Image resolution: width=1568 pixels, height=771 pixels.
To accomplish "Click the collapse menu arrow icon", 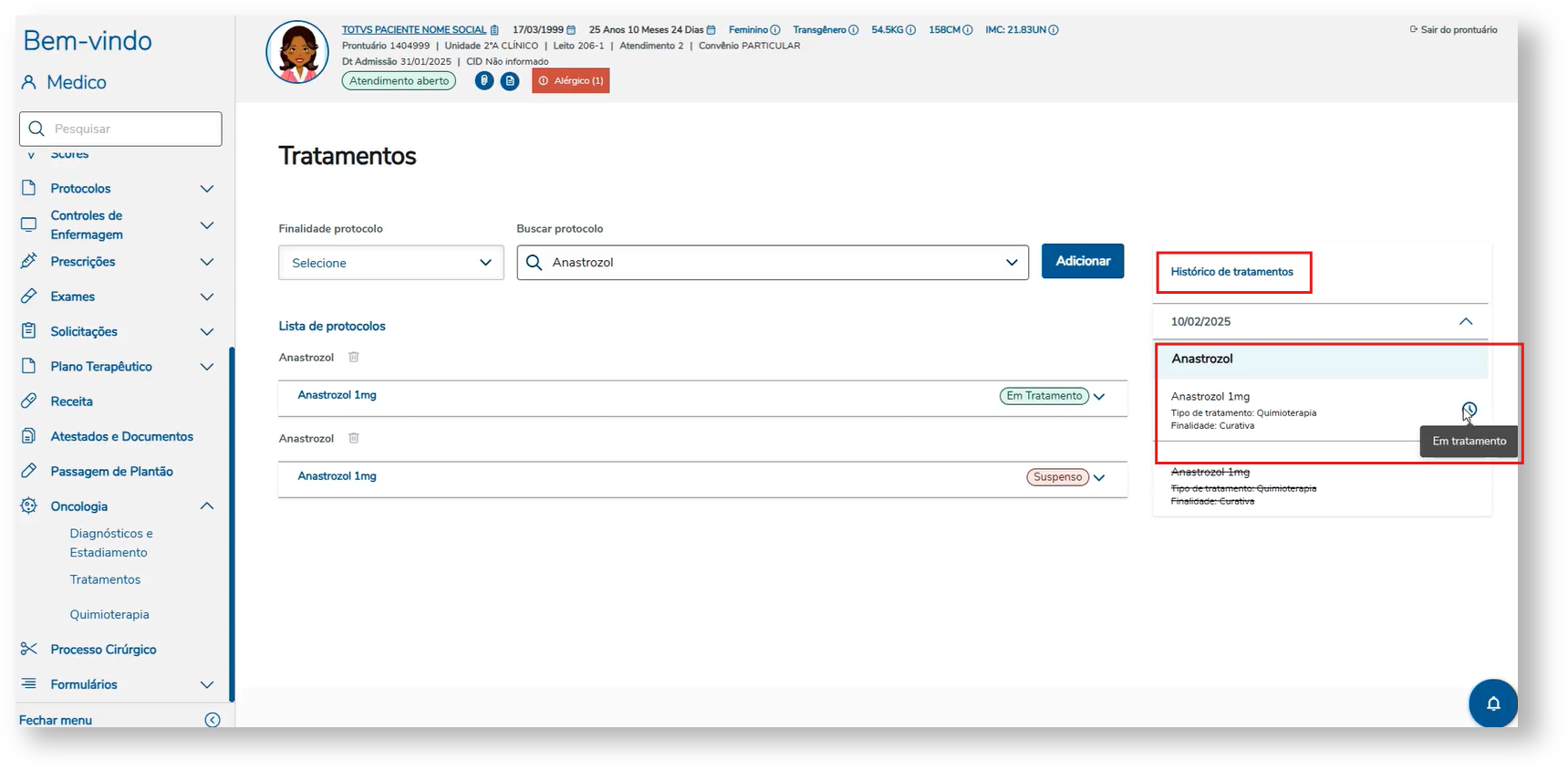I will click(x=213, y=720).
